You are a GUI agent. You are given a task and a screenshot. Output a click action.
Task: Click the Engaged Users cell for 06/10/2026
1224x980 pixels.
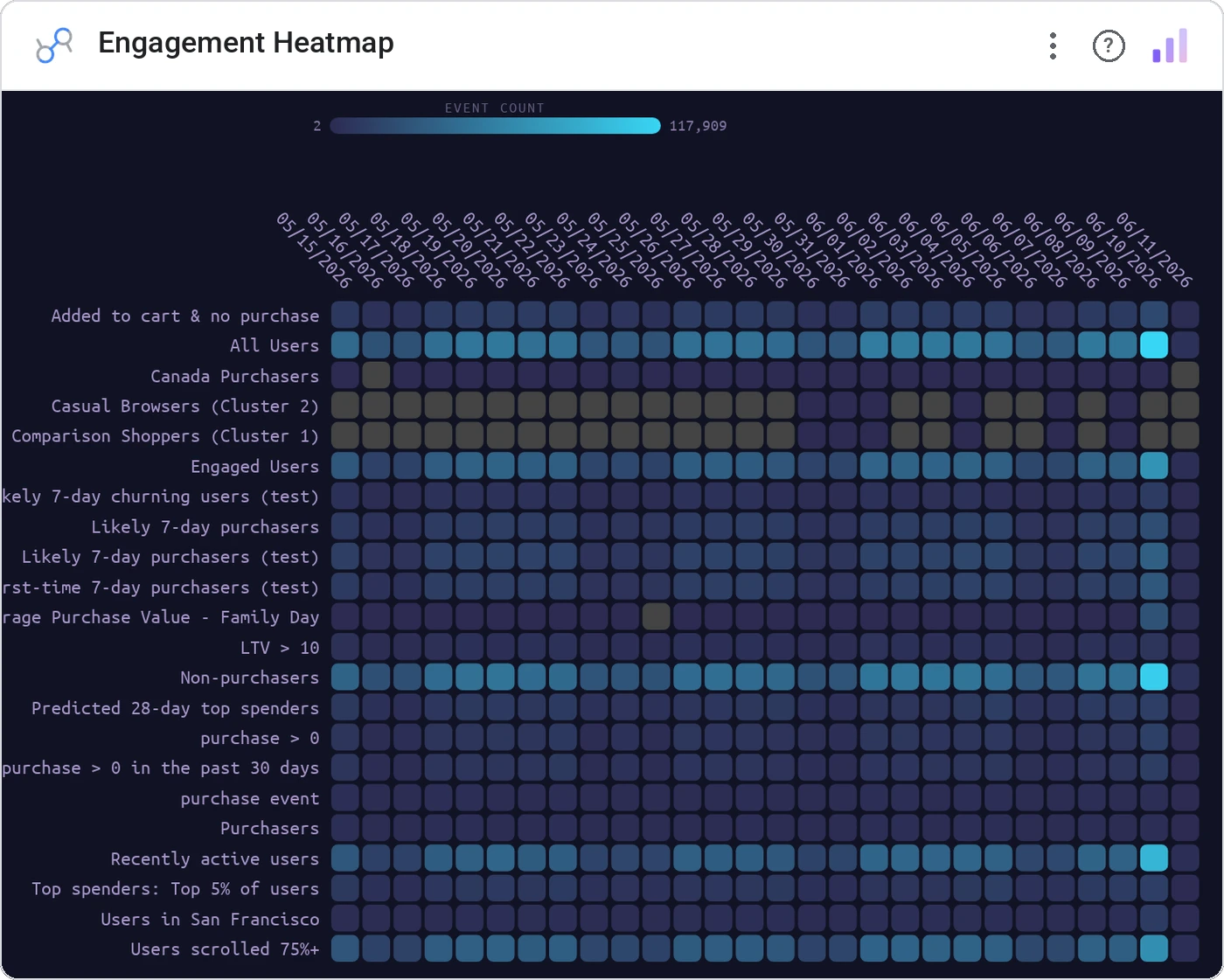pos(1154,465)
